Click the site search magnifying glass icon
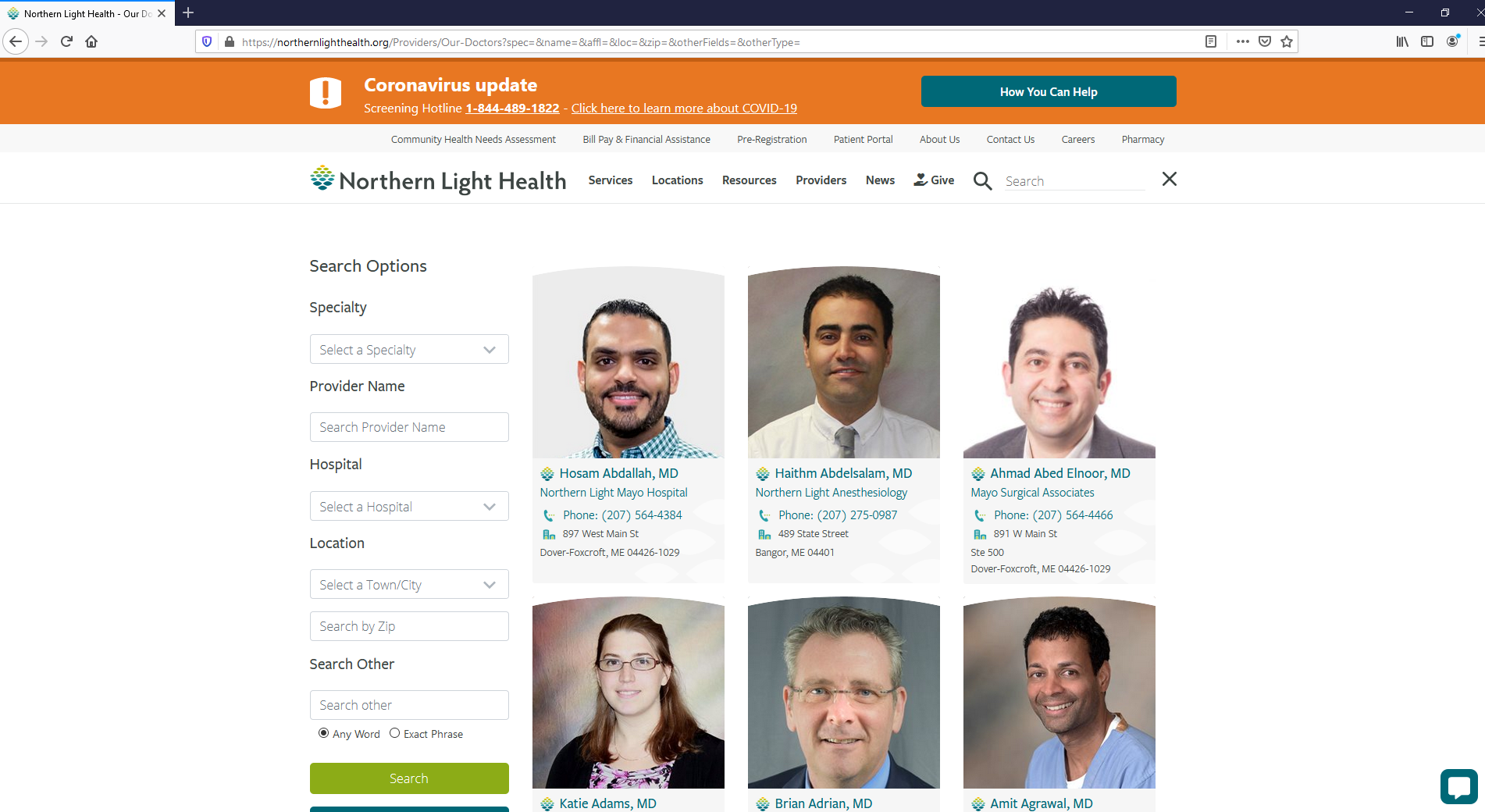The image size is (1485, 812). click(x=982, y=181)
